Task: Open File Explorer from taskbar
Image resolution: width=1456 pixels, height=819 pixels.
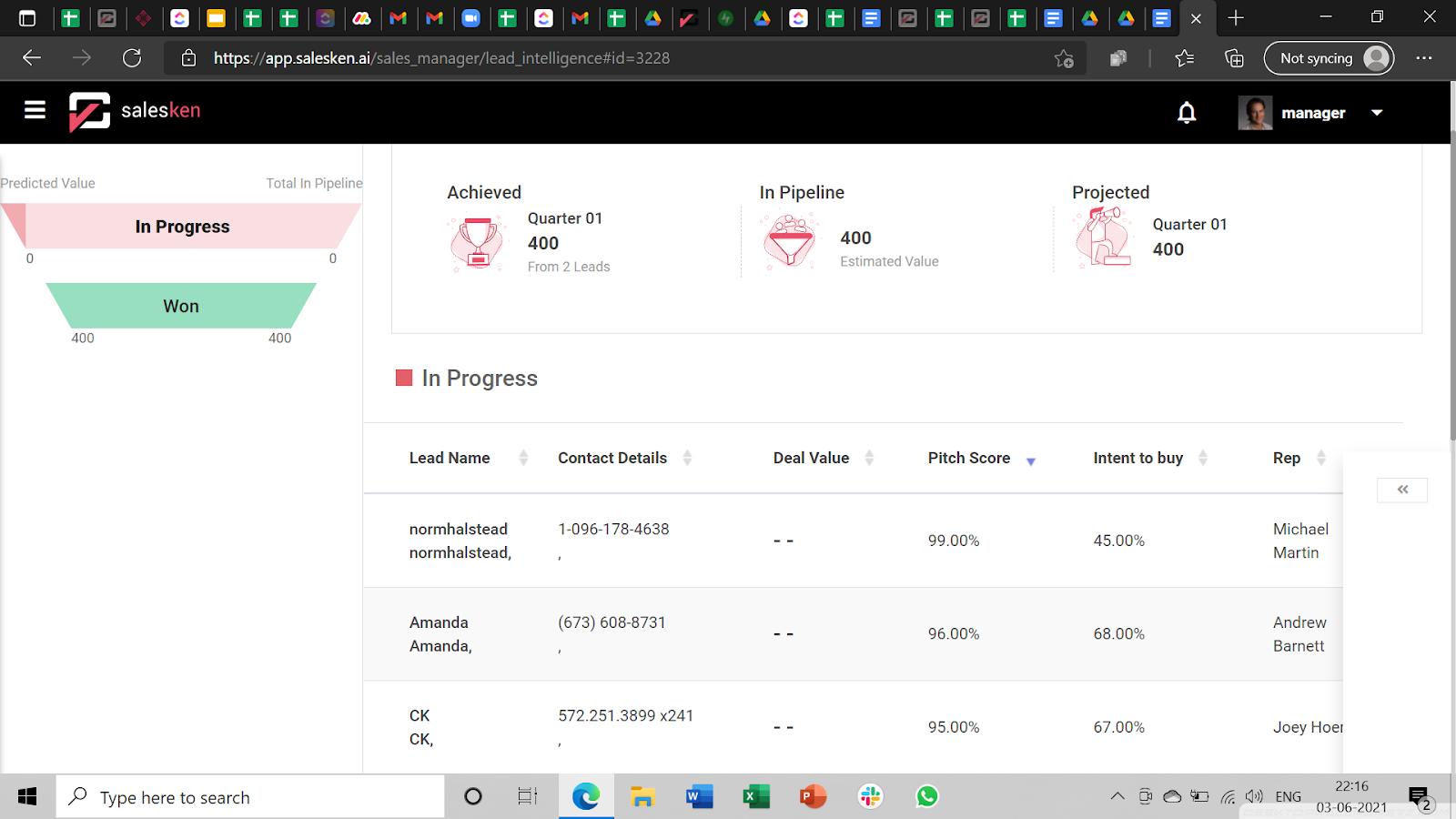Action: (x=642, y=797)
